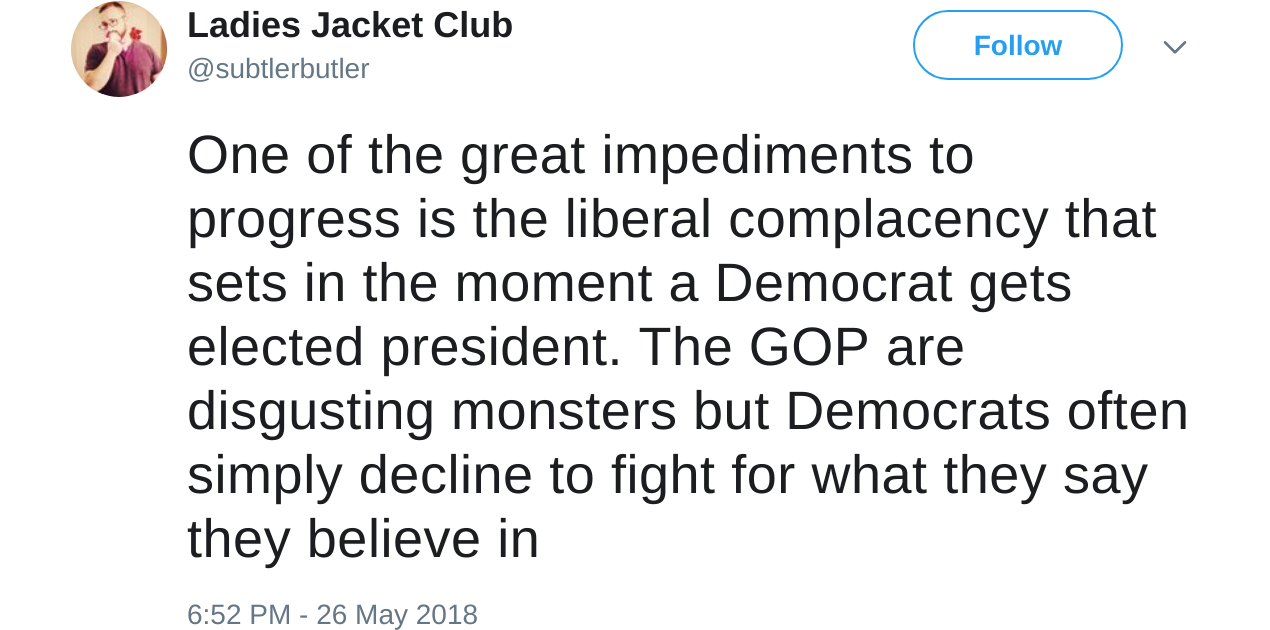Click the words "disgusting monsters" in the tweet
The image size is (1270, 630).
coord(432,412)
